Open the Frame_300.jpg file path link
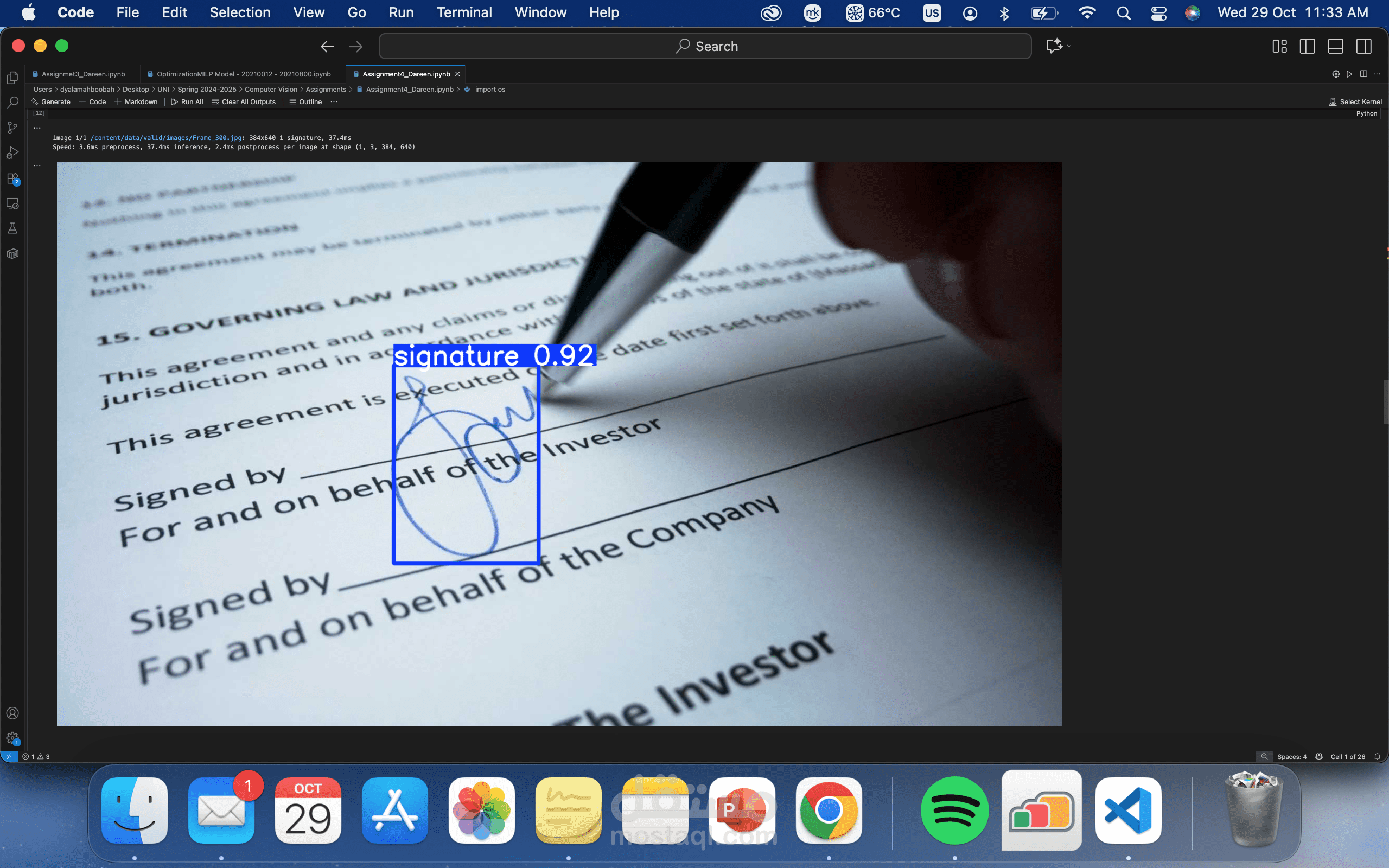 click(166, 138)
